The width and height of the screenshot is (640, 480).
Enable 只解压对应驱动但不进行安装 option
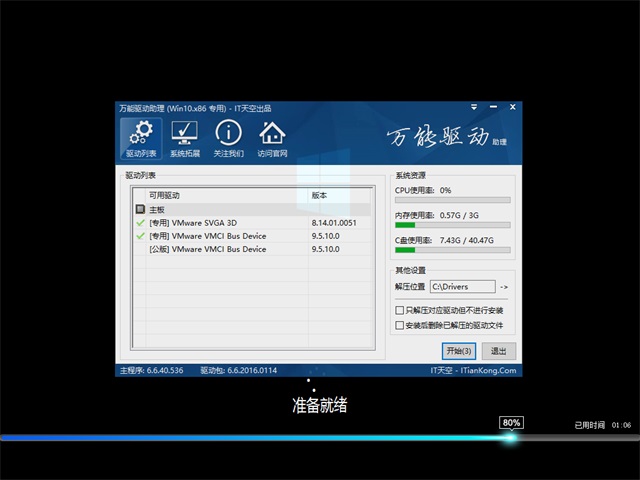(x=400, y=312)
